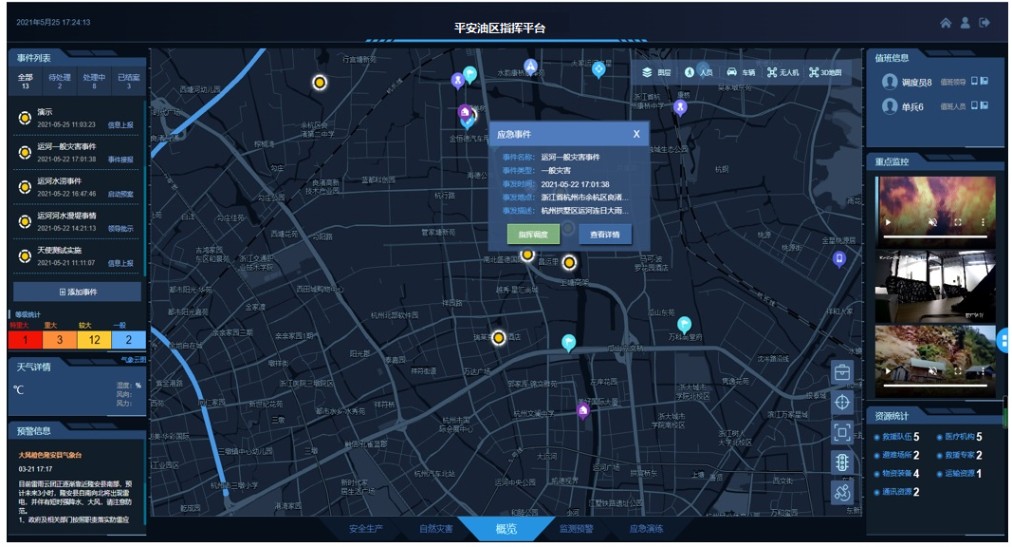The image size is (1012, 547).
Task: Click the 调度员8 avatar
Action: click(x=890, y=81)
